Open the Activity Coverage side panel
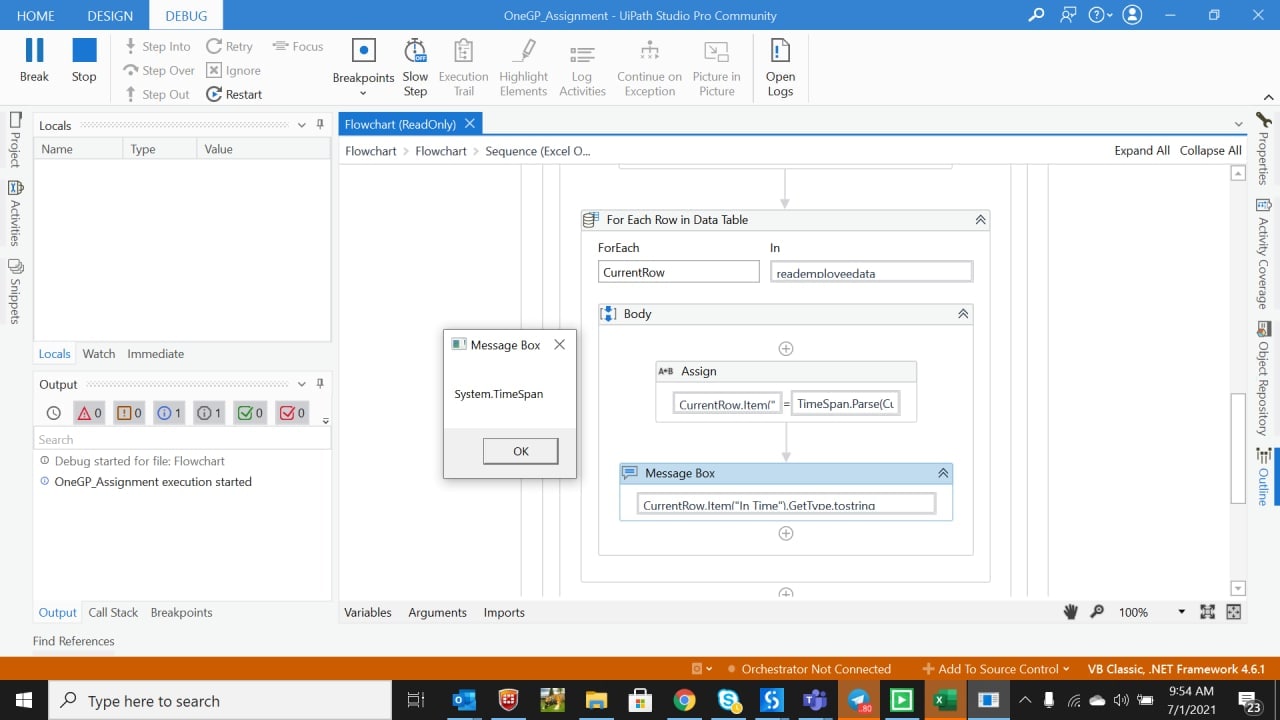The image size is (1280, 720). click(1264, 254)
